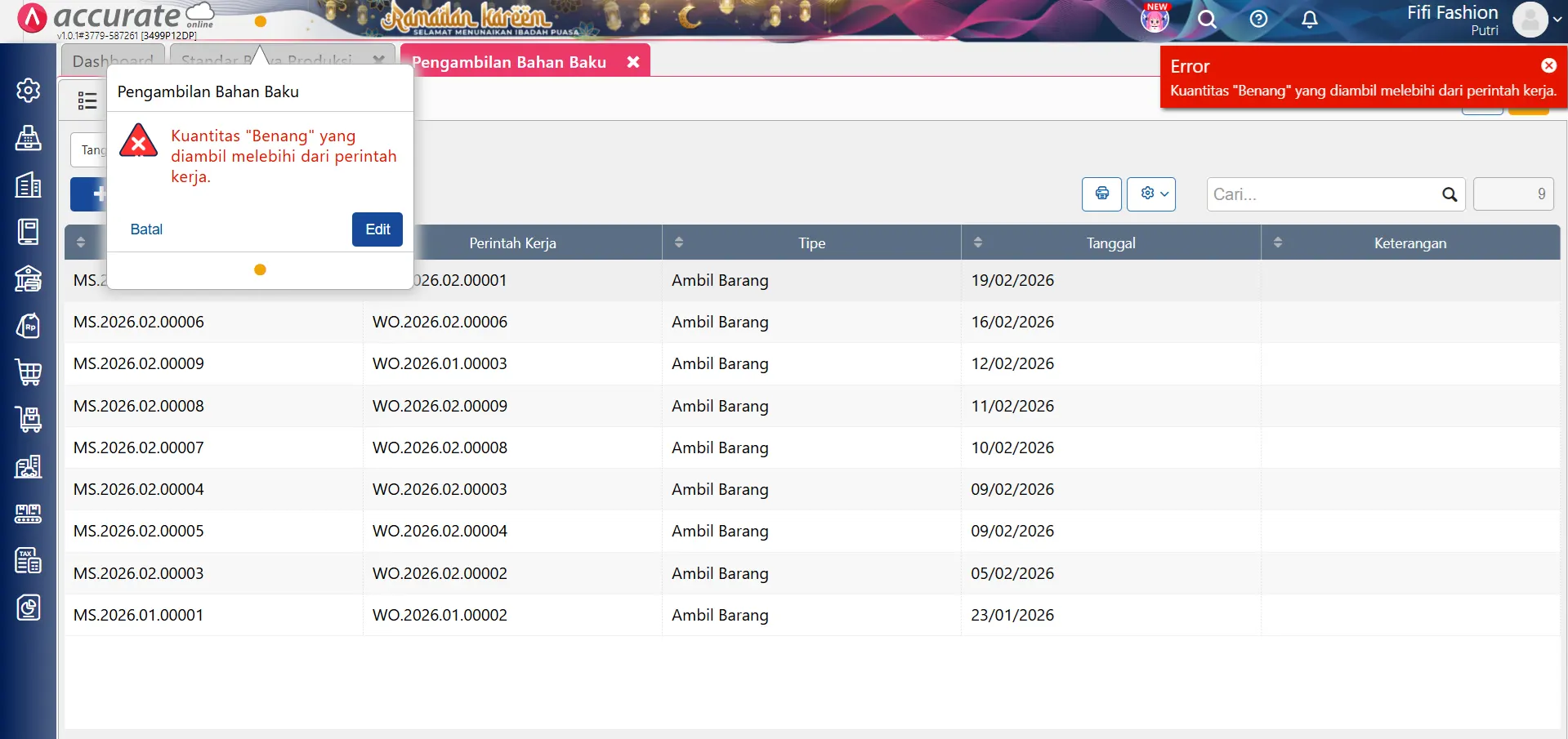Close the Pengambilan Bahan Baku tab

pyautogui.click(x=633, y=62)
